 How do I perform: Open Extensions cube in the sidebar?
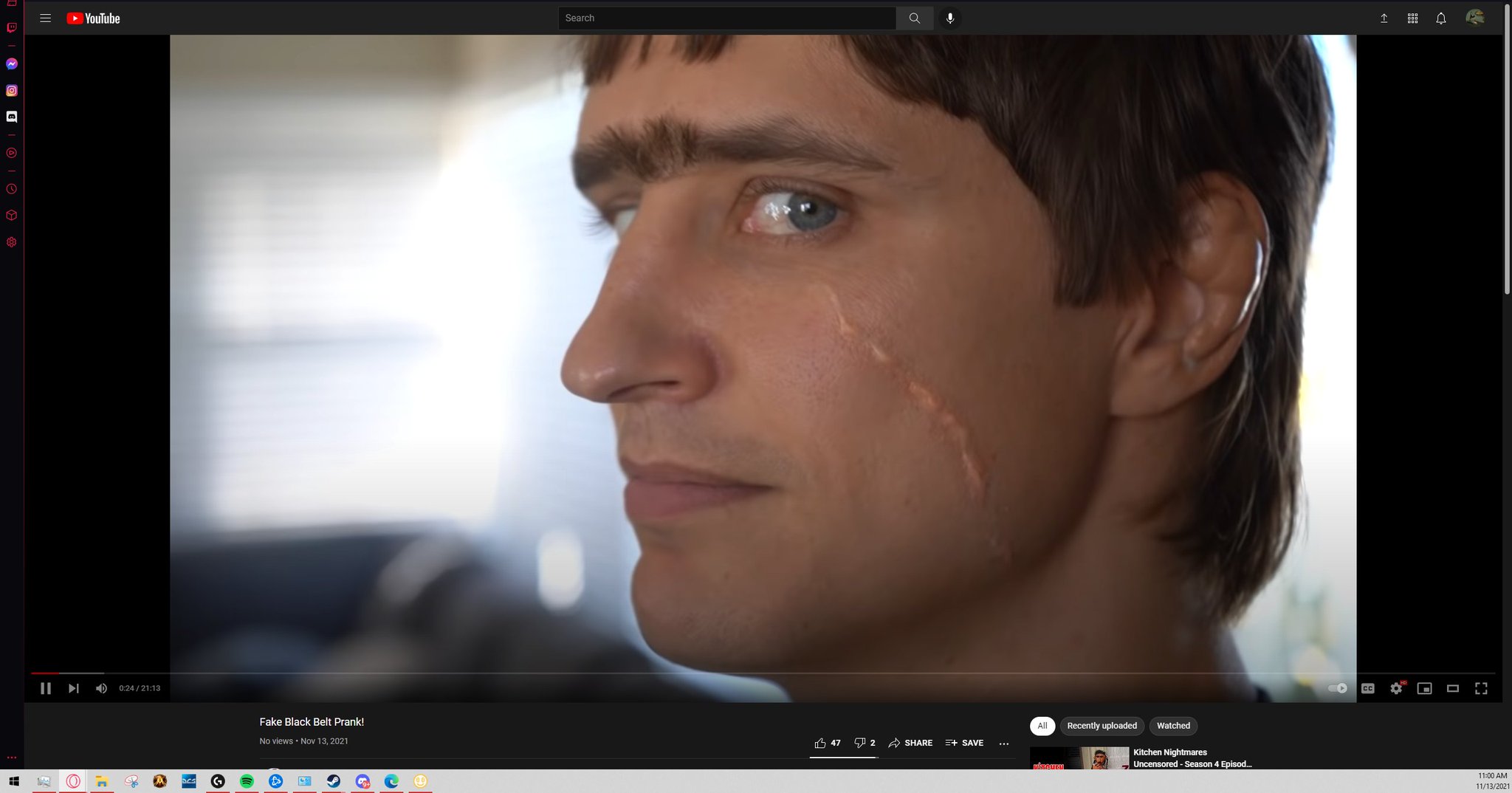click(12, 216)
